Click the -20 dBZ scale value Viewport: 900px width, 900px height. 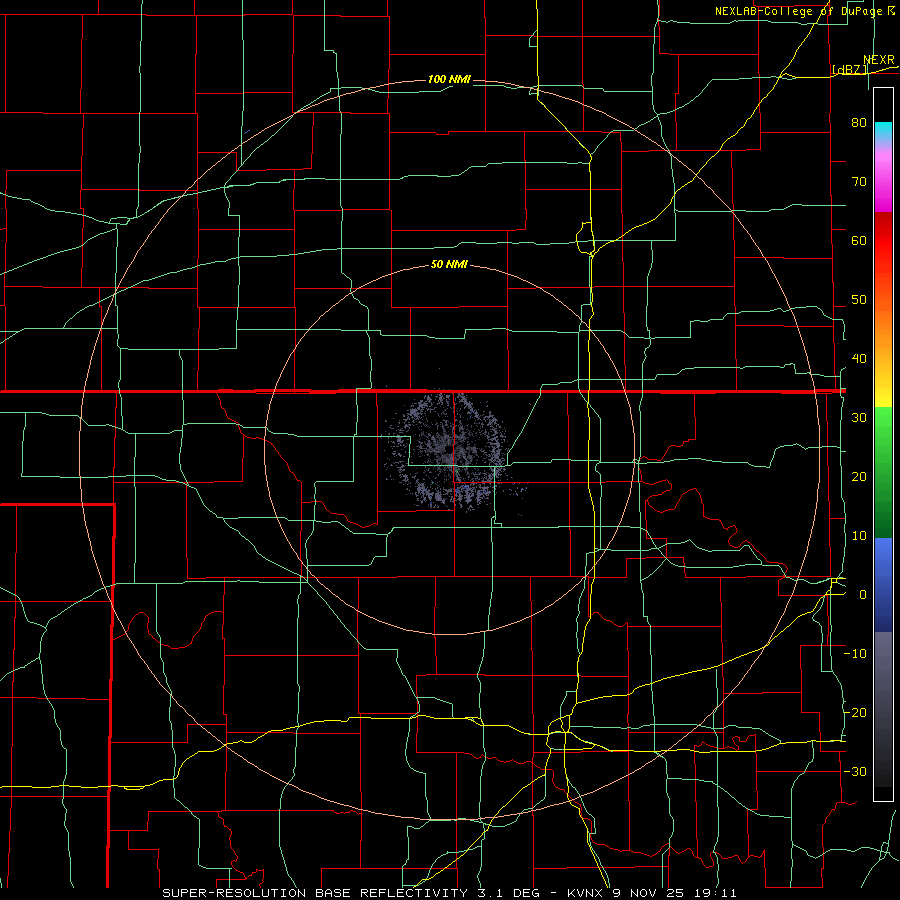tap(855, 713)
